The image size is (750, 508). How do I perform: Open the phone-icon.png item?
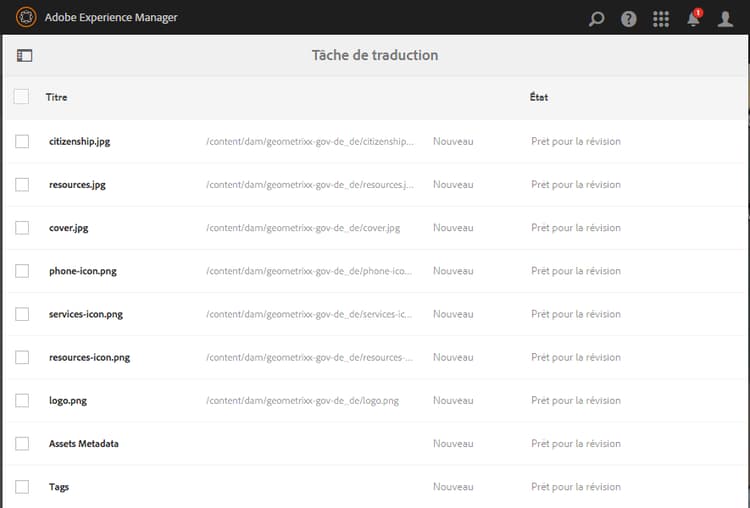tap(82, 271)
